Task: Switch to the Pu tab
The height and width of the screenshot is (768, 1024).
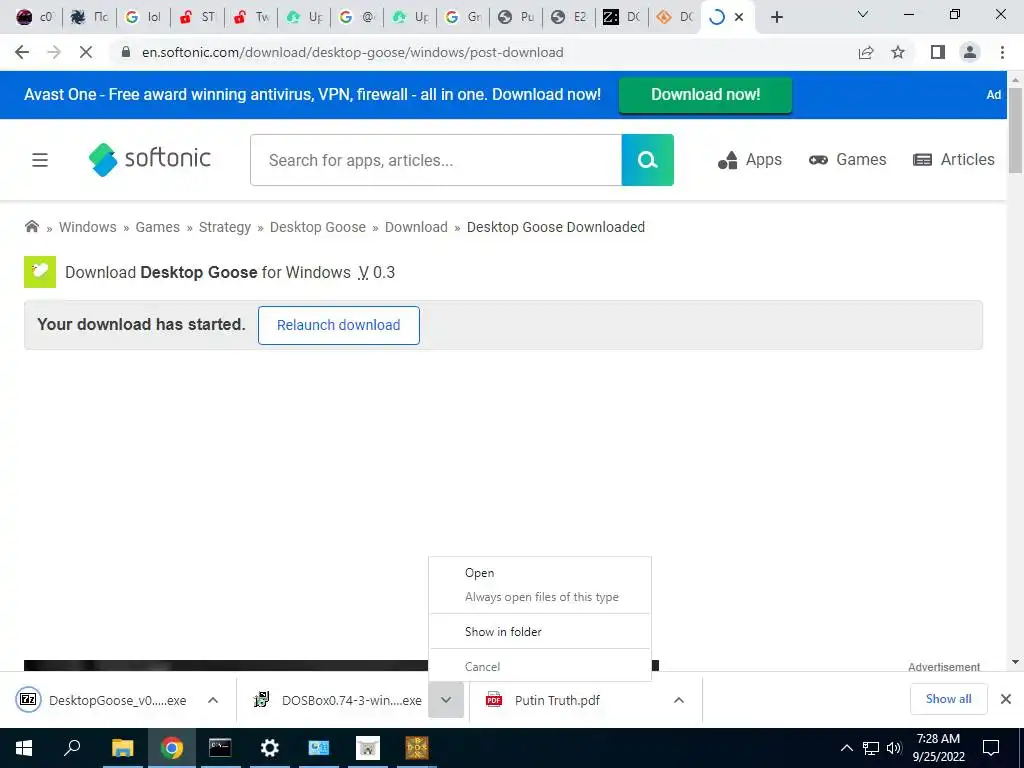Action: 515,17
